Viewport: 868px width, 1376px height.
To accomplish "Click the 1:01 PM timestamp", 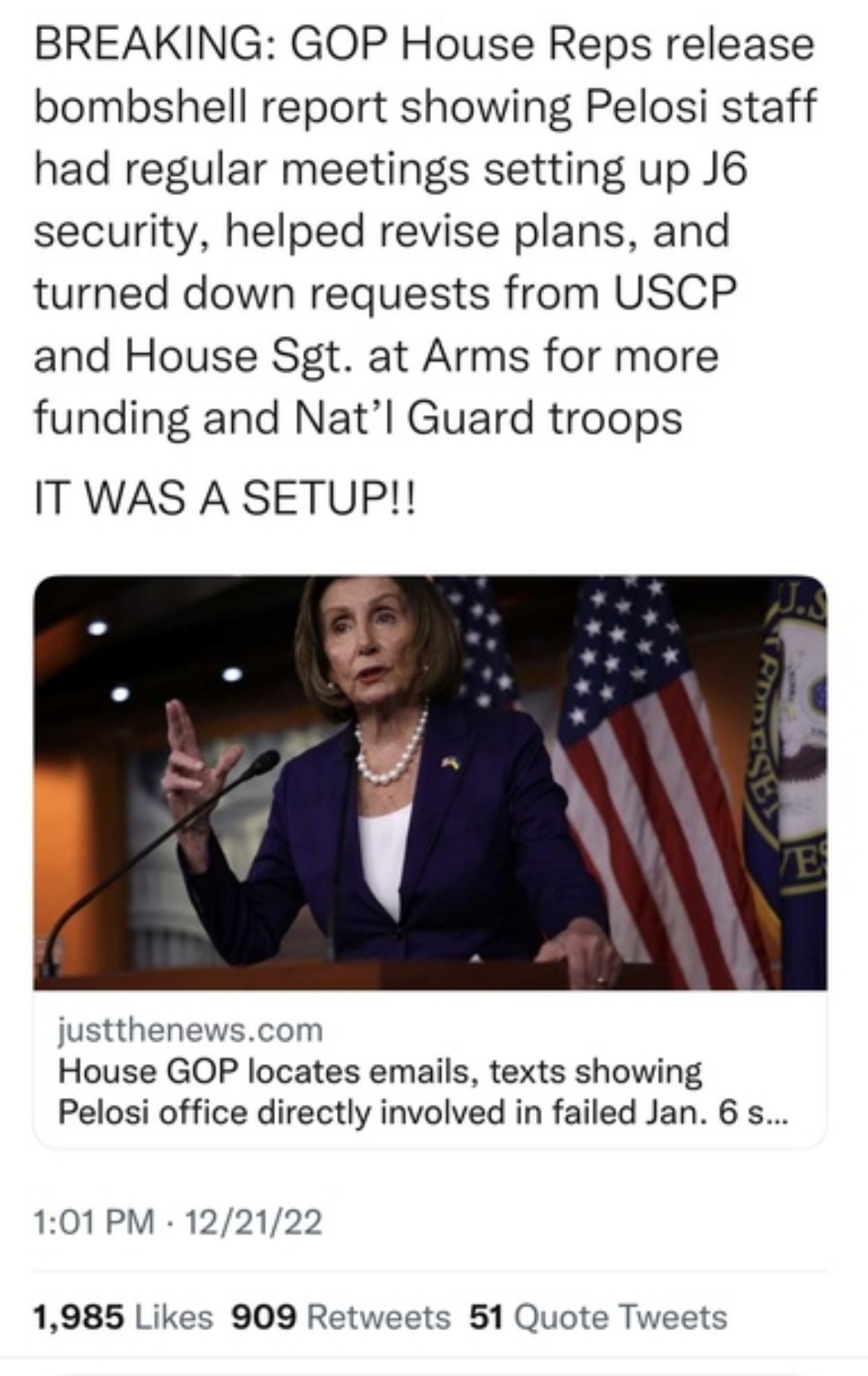I will [93, 1222].
